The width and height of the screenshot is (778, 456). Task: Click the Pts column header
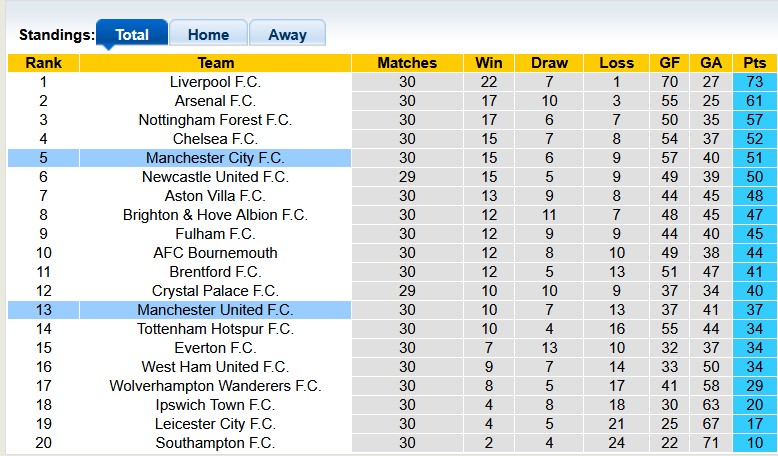754,63
